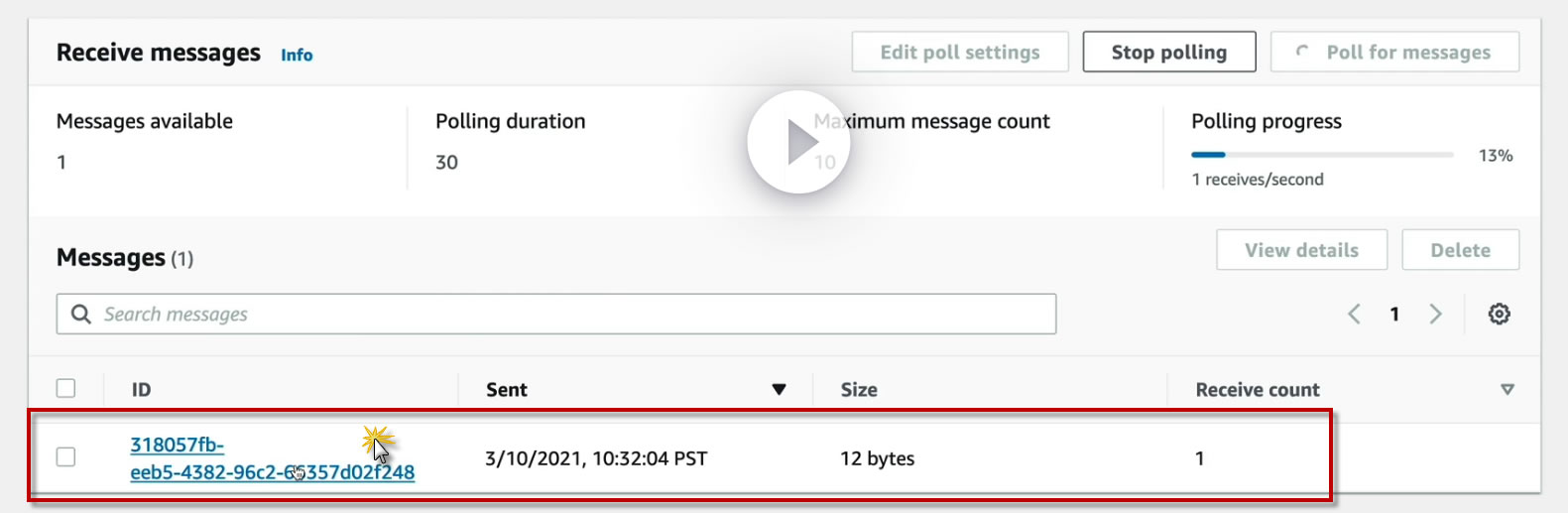Click the Search messages input field
1568x513 pixels.
(575, 315)
